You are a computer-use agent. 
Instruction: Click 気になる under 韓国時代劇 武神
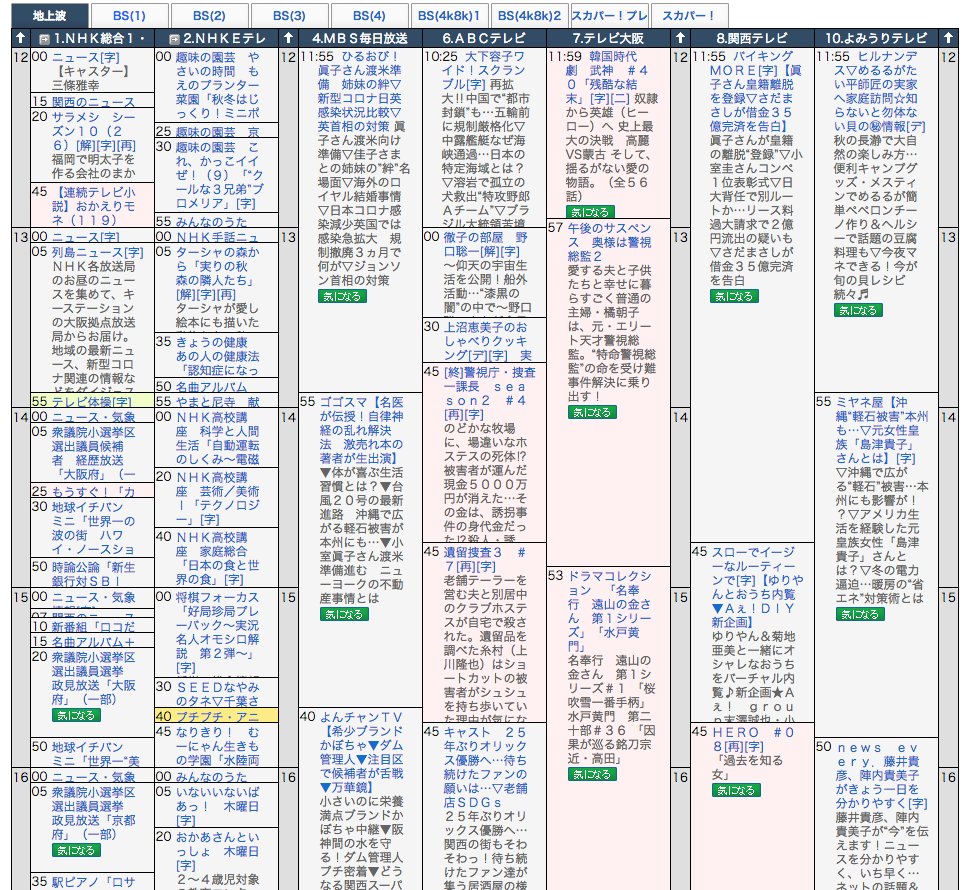[590, 212]
